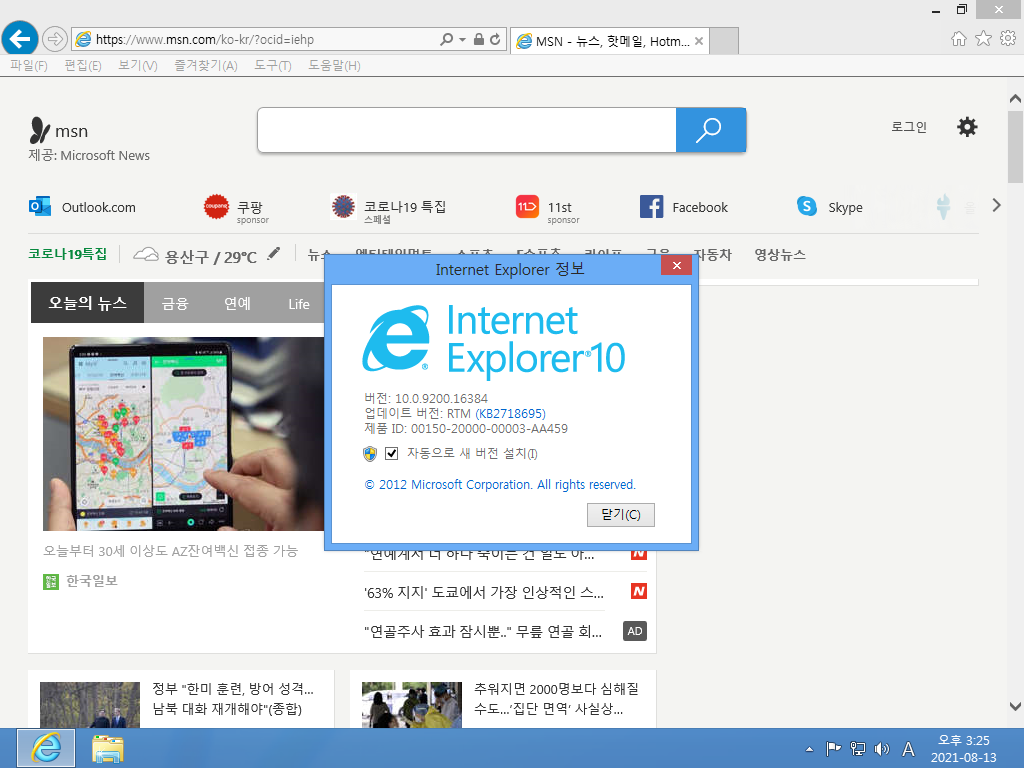Open the 영상뉴스 navigation item
This screenshot has width=1024, height=768.
[780, 255]
